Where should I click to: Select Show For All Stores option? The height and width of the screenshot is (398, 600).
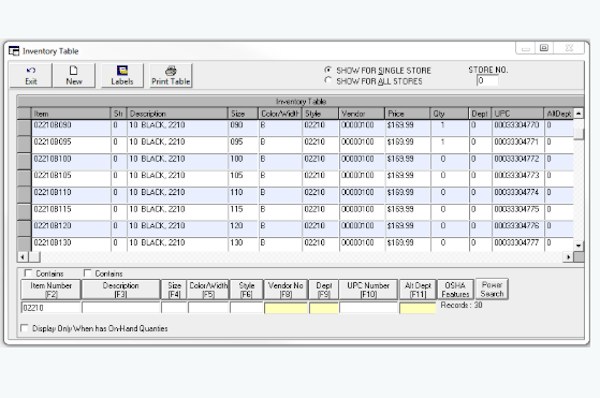(x=328, y=81)
